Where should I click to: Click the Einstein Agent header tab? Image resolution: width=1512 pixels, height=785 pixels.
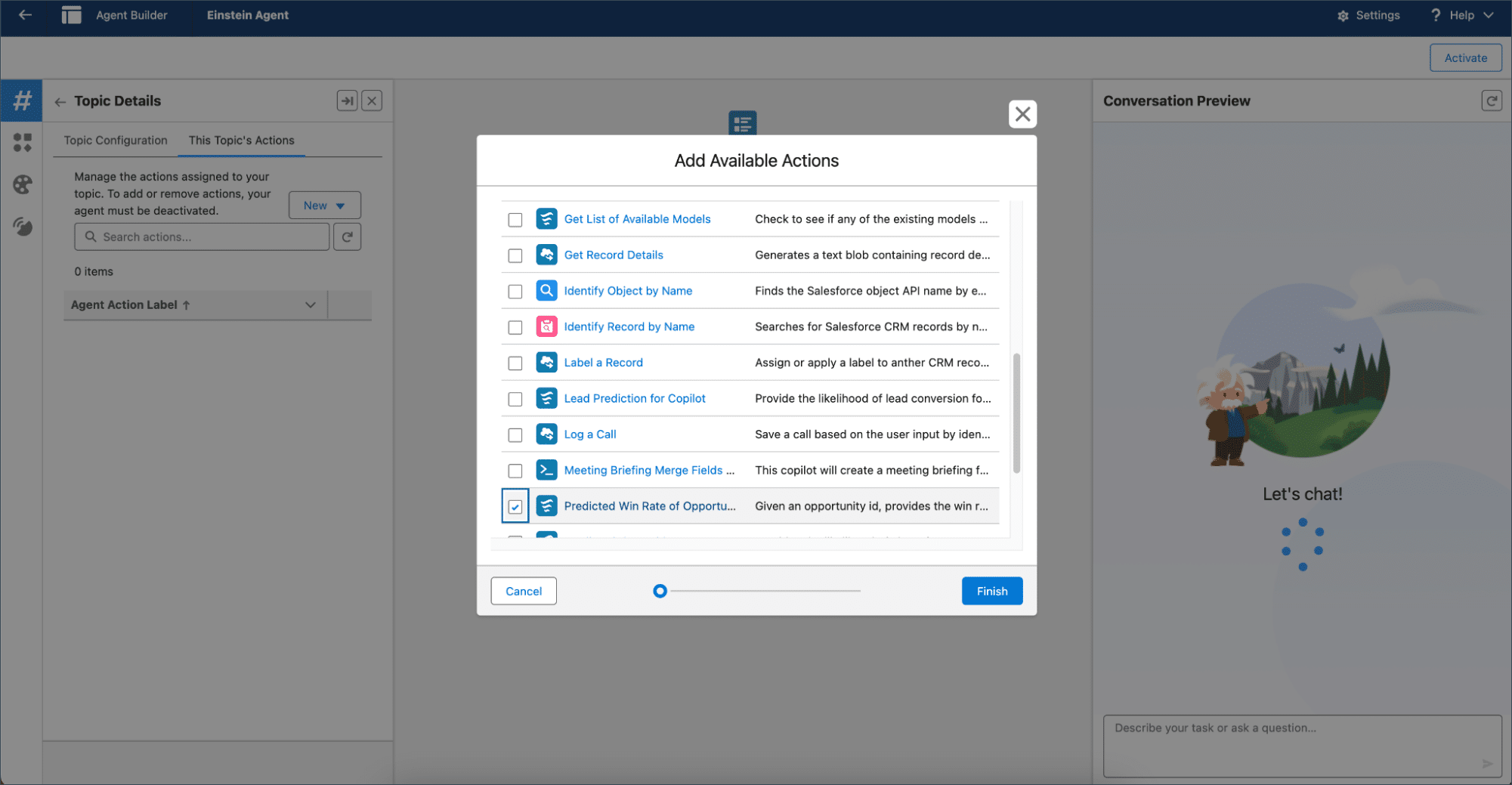click(247, 15)
